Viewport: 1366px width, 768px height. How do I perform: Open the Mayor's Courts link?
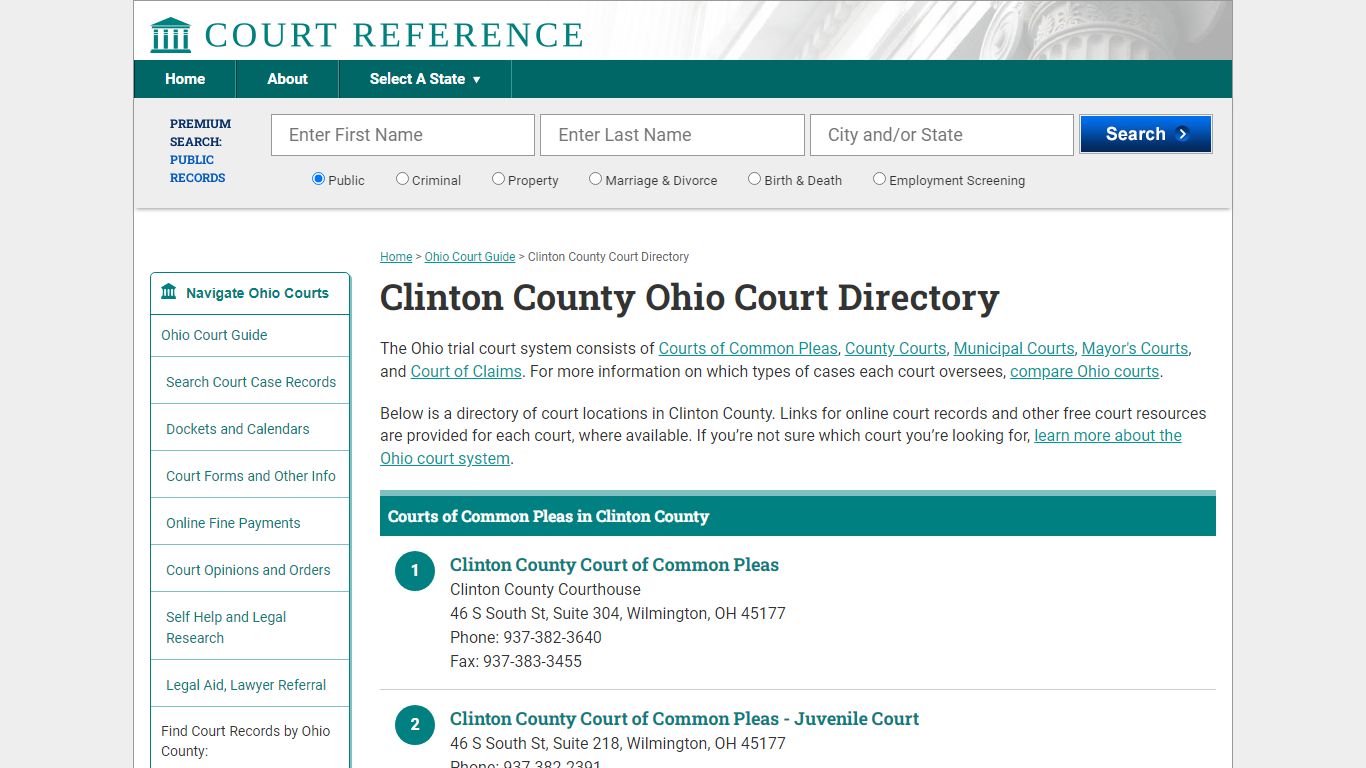pos(1135,348)
